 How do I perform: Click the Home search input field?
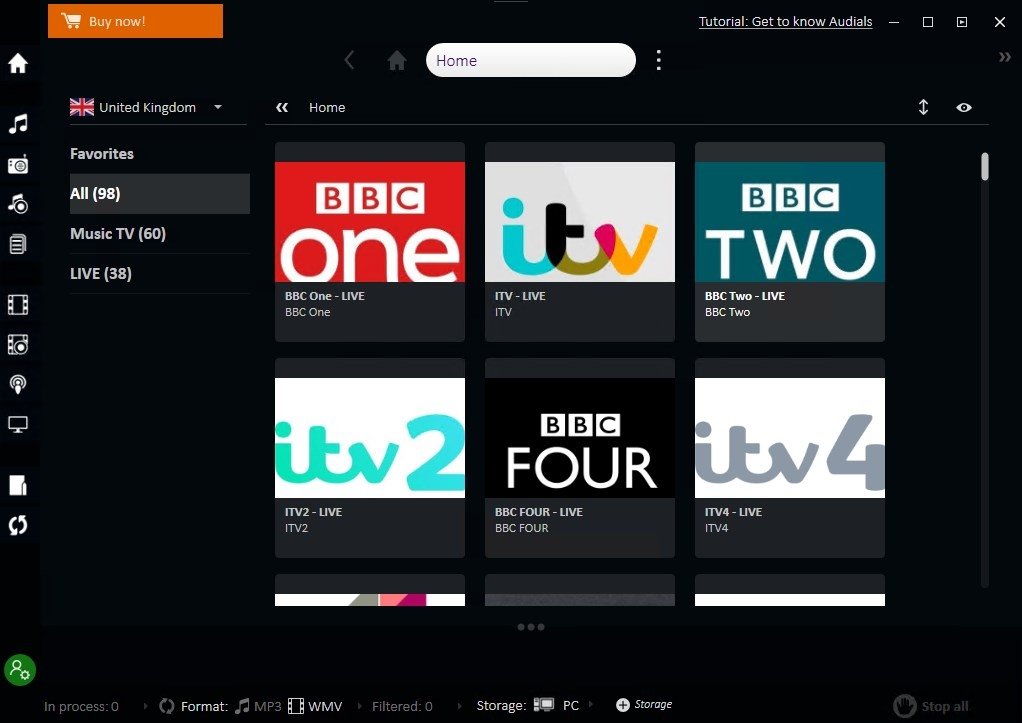(x=531, y=60)
